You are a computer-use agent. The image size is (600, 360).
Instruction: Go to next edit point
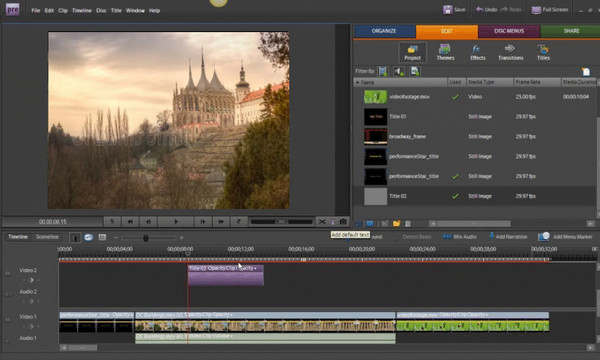(x=239, y=222)
